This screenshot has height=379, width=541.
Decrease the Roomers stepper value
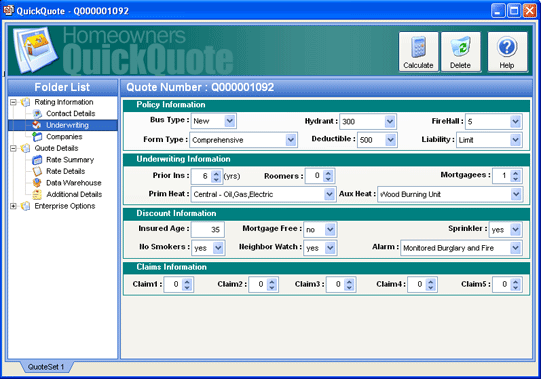pyautogui.click(x=328, y=179)
